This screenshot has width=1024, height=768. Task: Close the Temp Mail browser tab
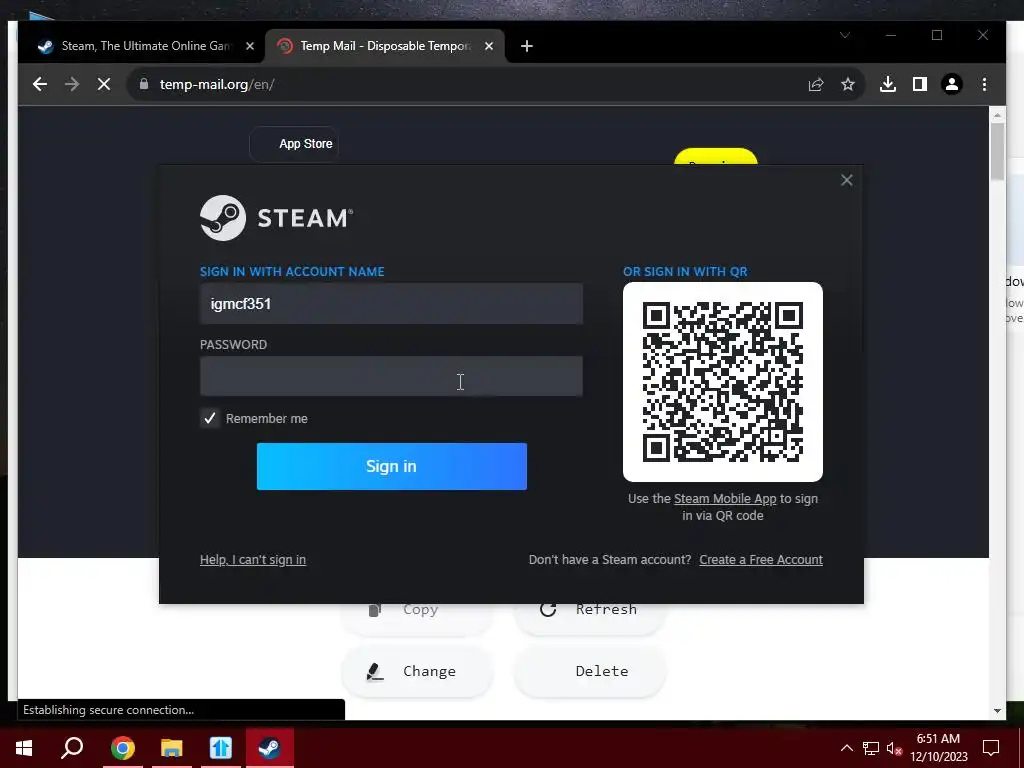click(488, 46)
